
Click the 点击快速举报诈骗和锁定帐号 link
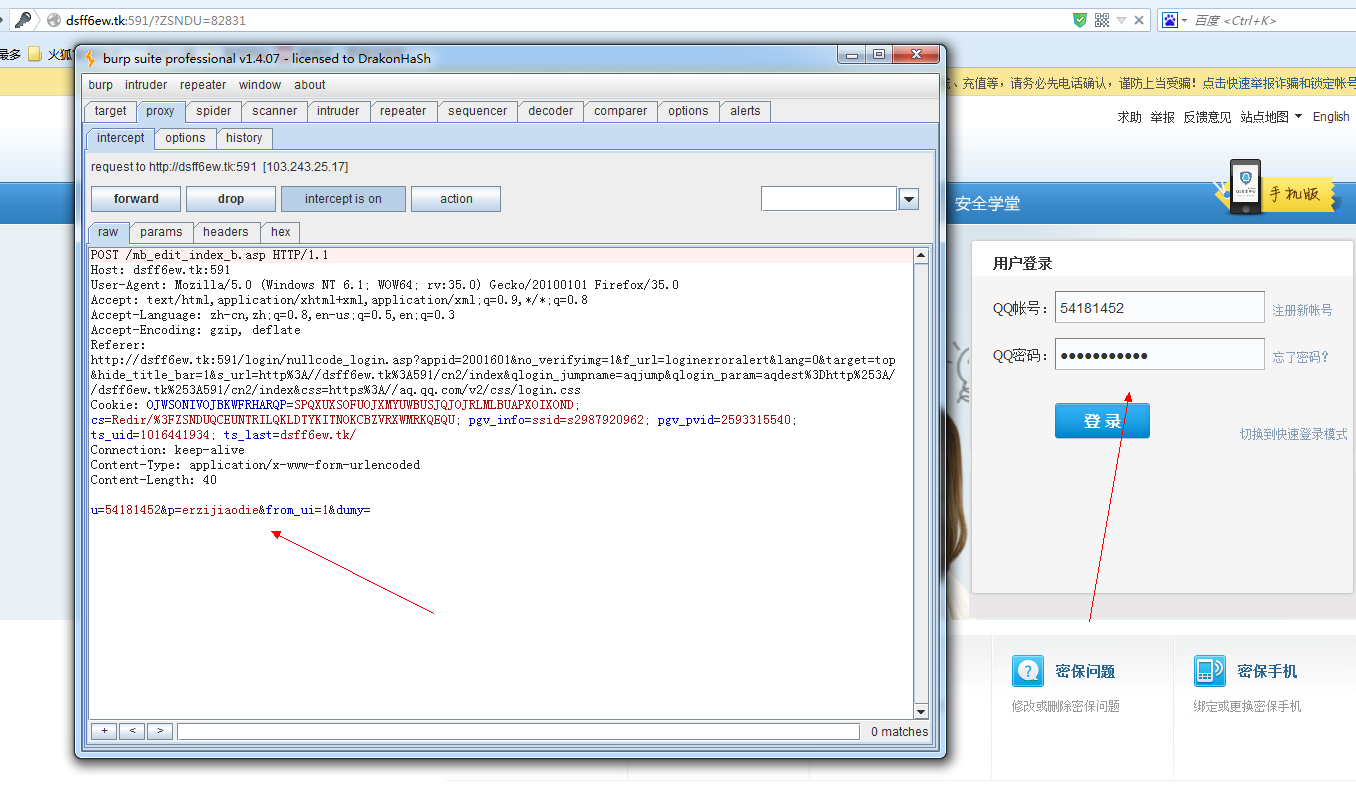click(1279, 83)
